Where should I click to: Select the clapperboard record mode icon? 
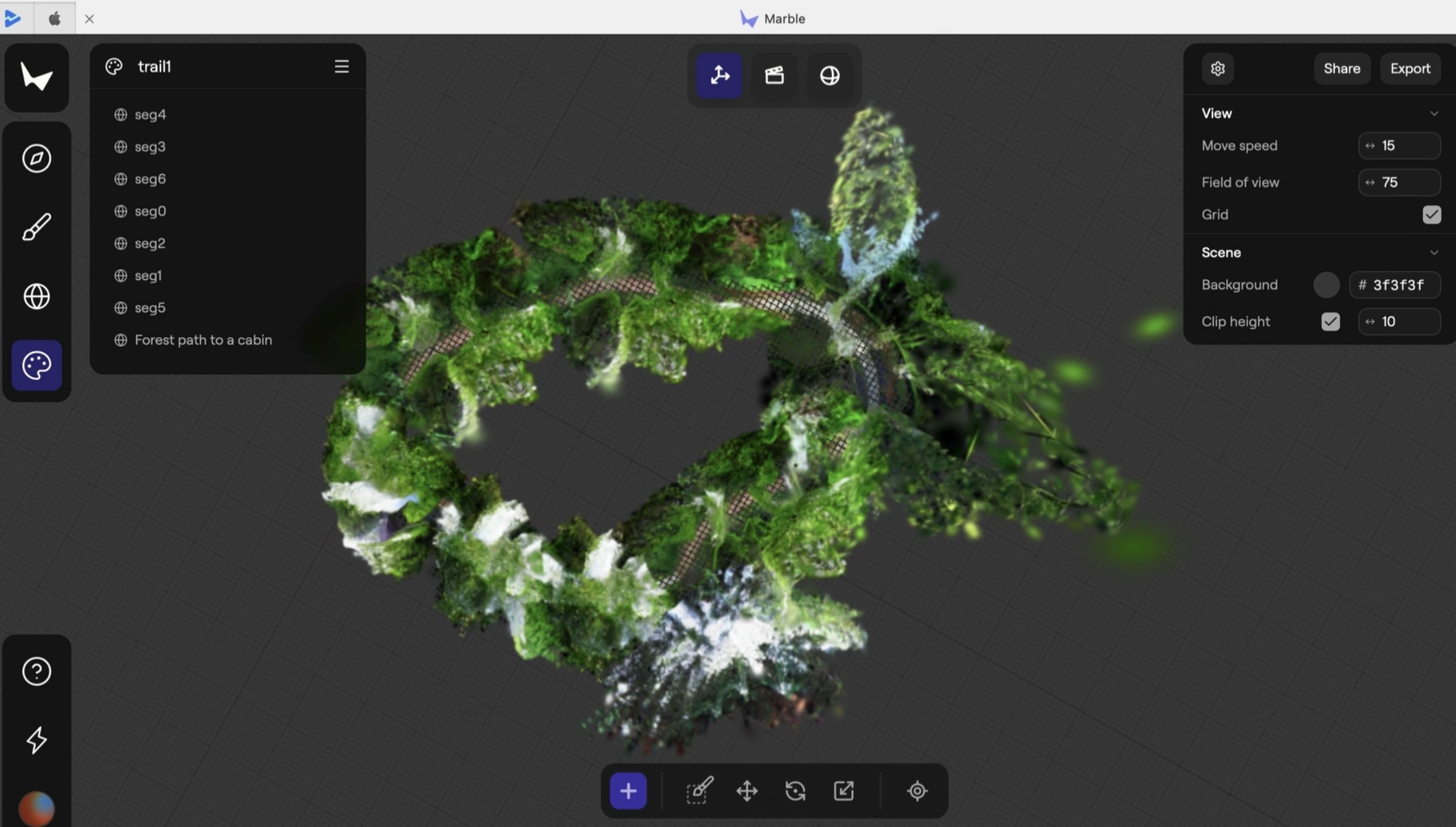point(774,75)
